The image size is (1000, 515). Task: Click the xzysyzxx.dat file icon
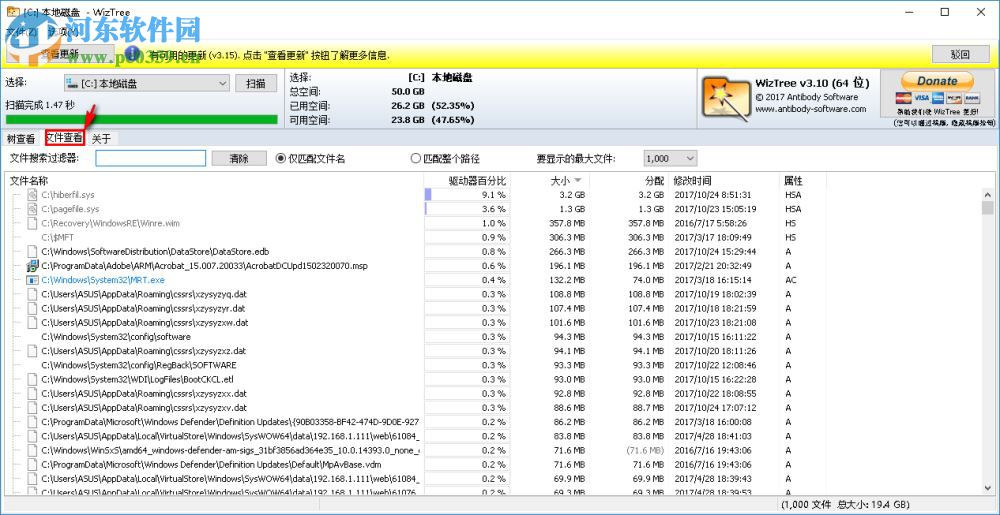(32, 394)
